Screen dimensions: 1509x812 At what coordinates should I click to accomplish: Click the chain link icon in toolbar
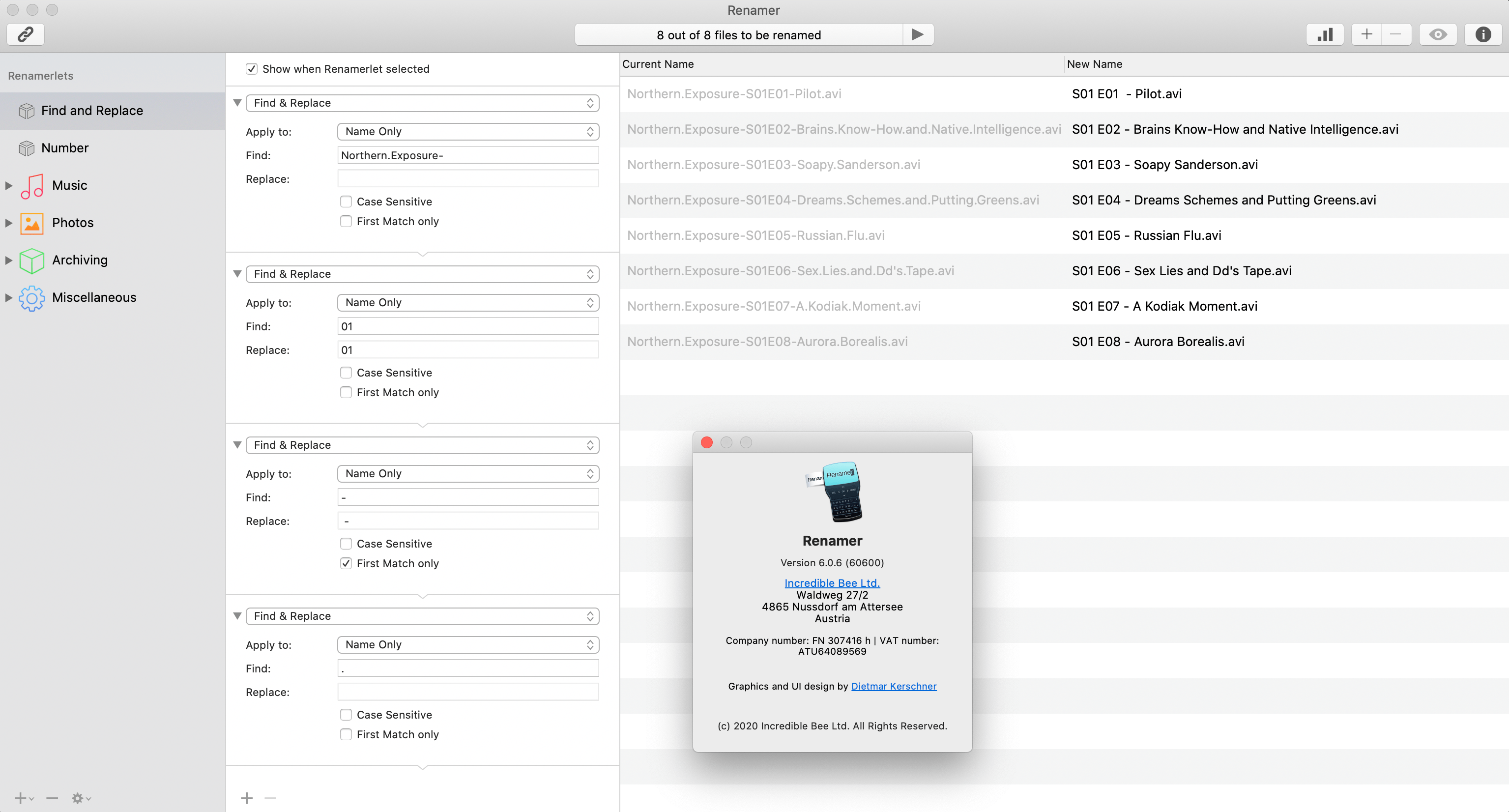click(25, 34)
